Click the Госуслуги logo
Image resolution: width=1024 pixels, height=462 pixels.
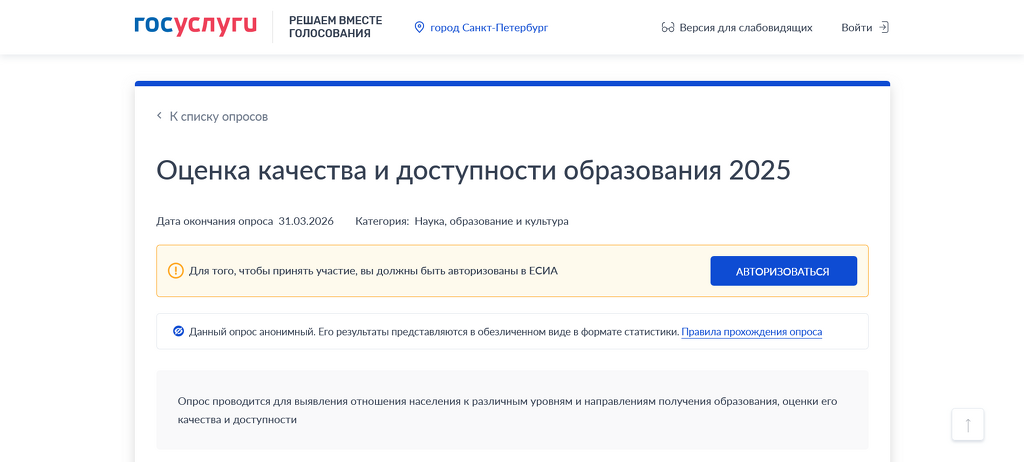pyautogui.click(x=195, y=26)
